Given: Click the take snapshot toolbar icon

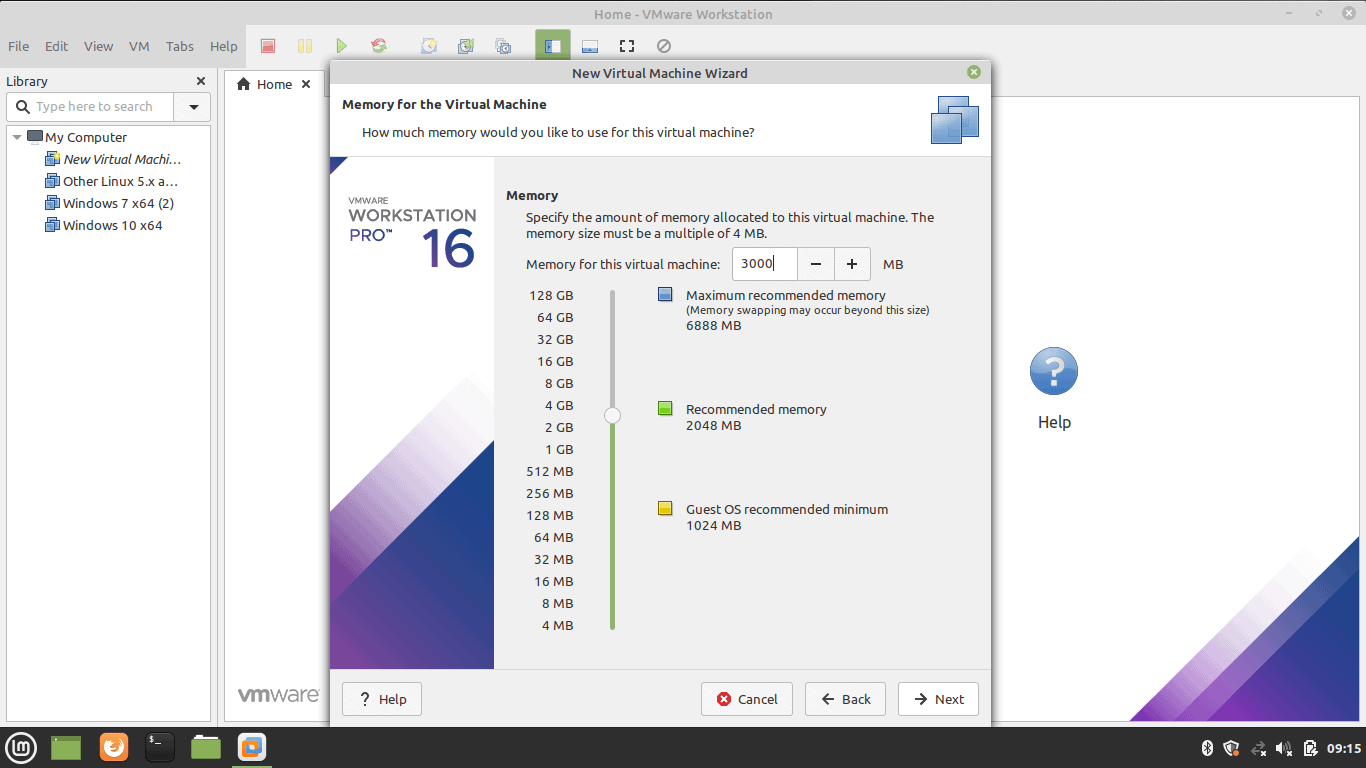Looking at the screenshot, I should [x=429, y=46].
